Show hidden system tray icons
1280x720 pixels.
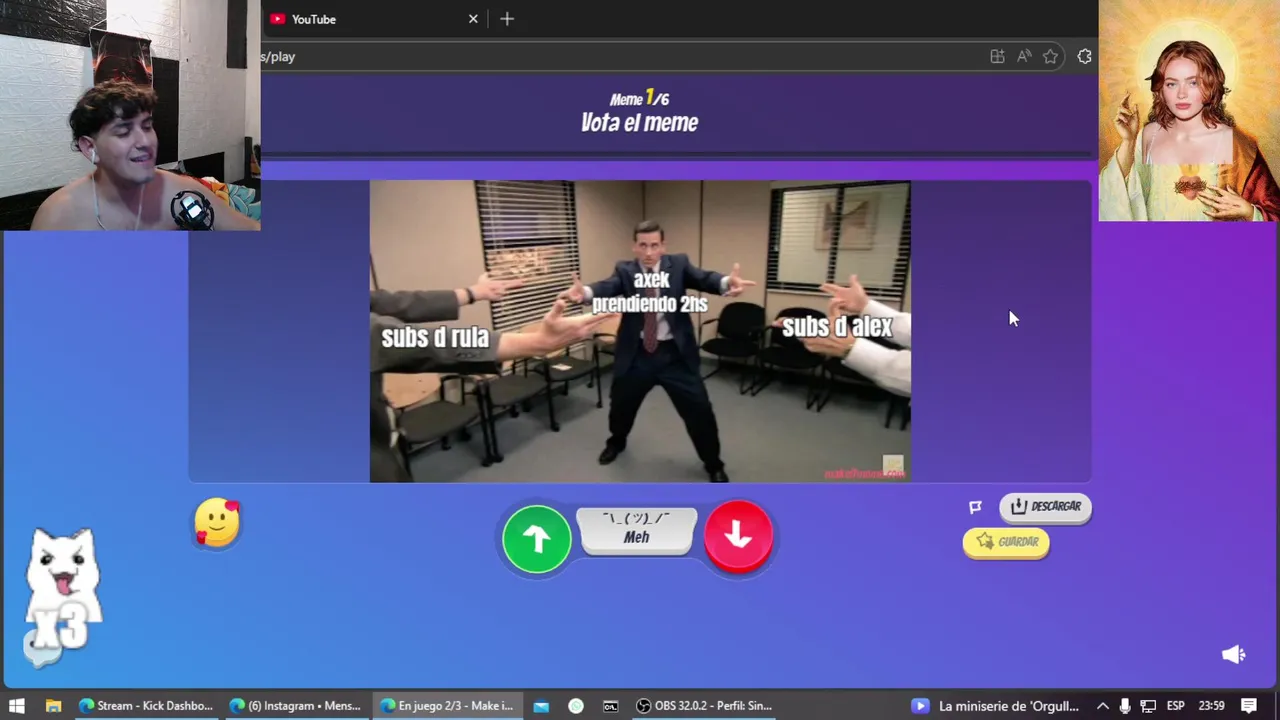(1102, 706)
